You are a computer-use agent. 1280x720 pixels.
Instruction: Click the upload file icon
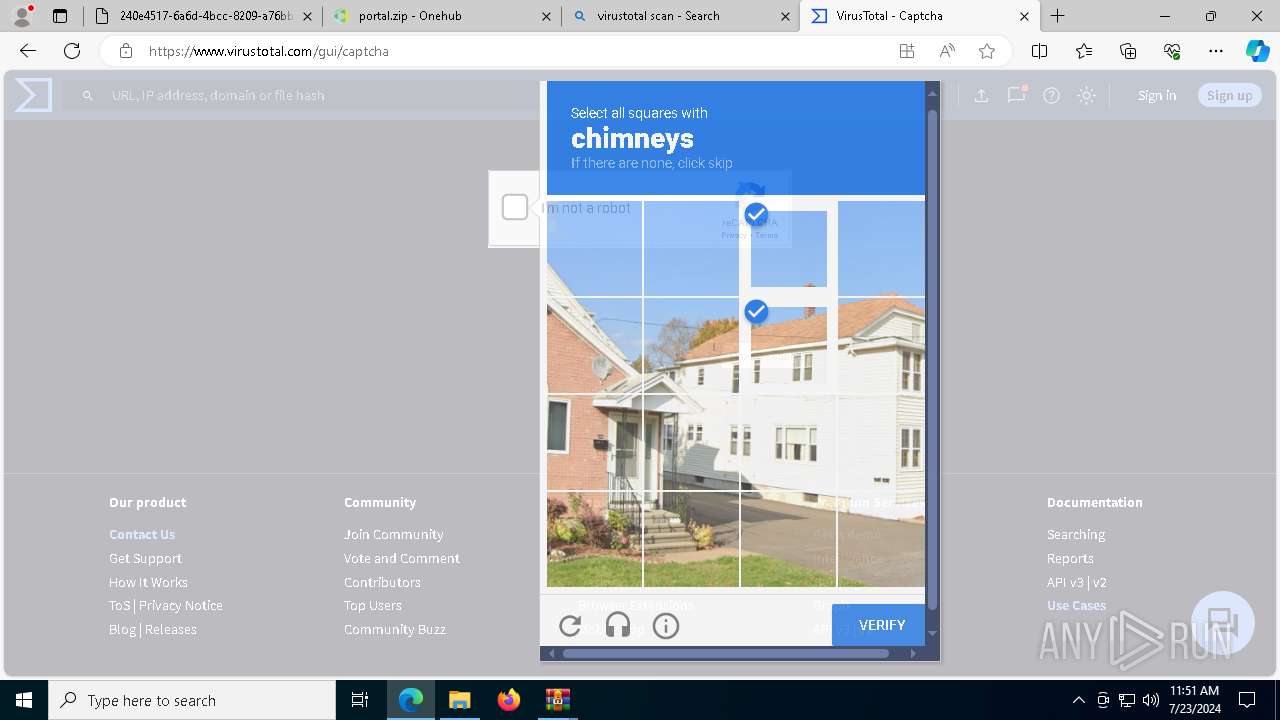pyautogui.click(x=981, y=95)
